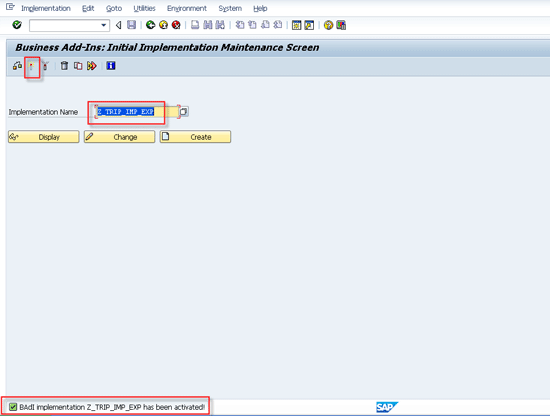
Task: Open the Implementation menu
Action: (x=46, y=8)
